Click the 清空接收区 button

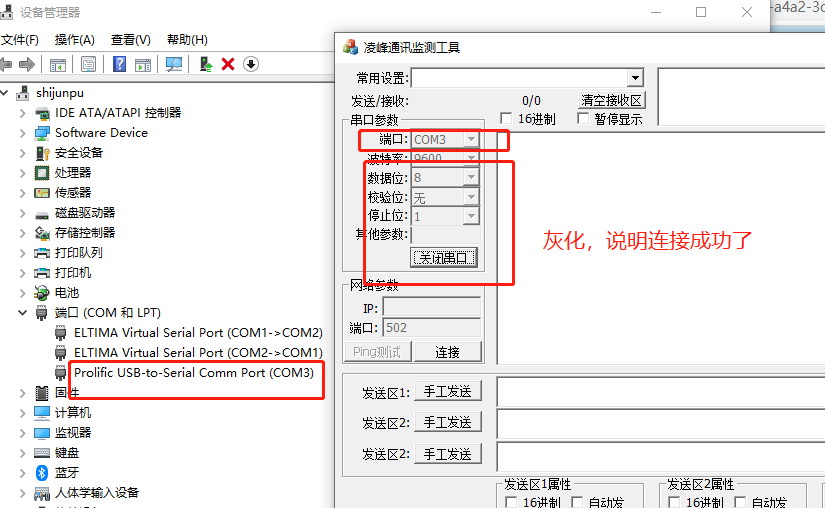pyautogui.click(x=611, y=100)
